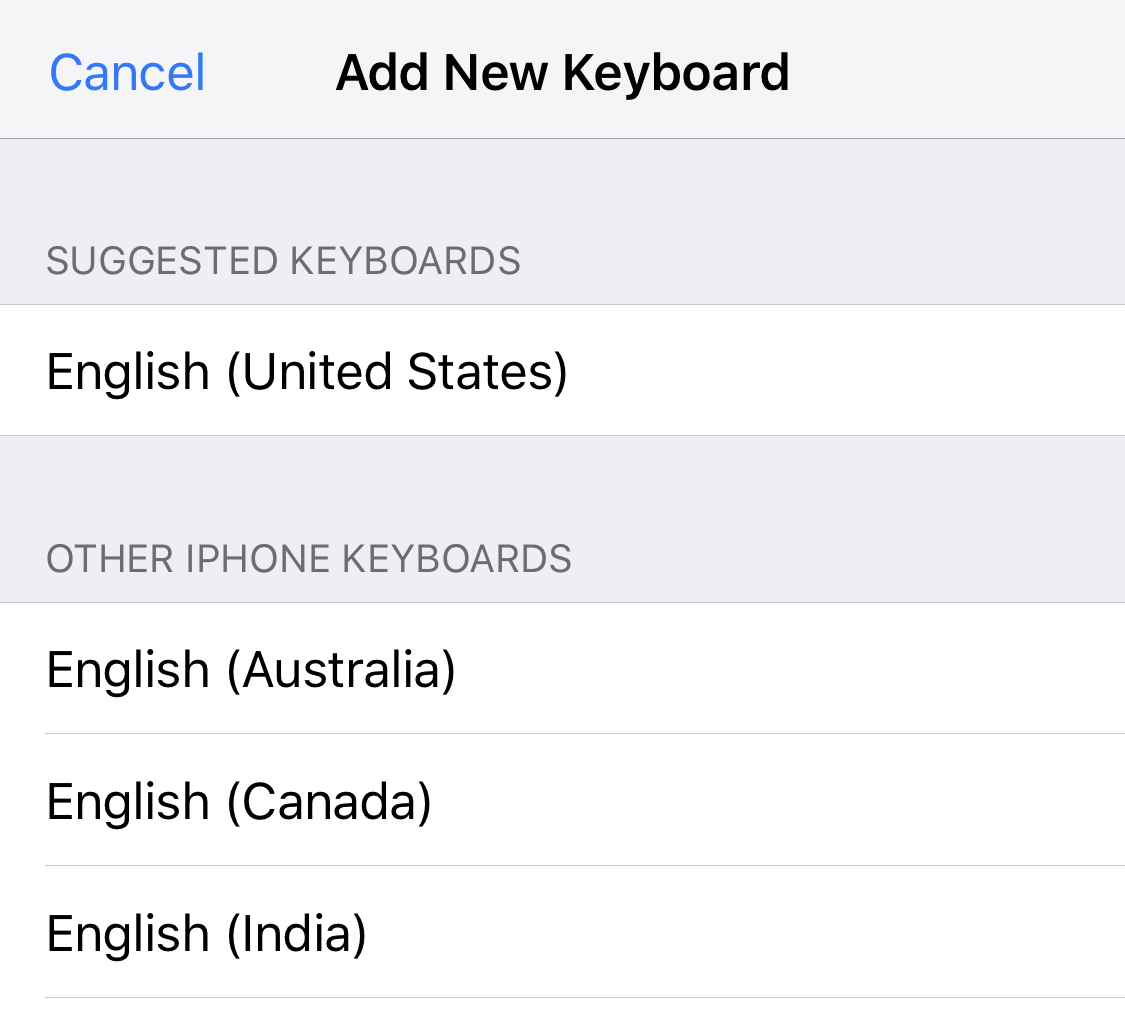
Task: Select the Australian English keyboard option
Action: 251,669
